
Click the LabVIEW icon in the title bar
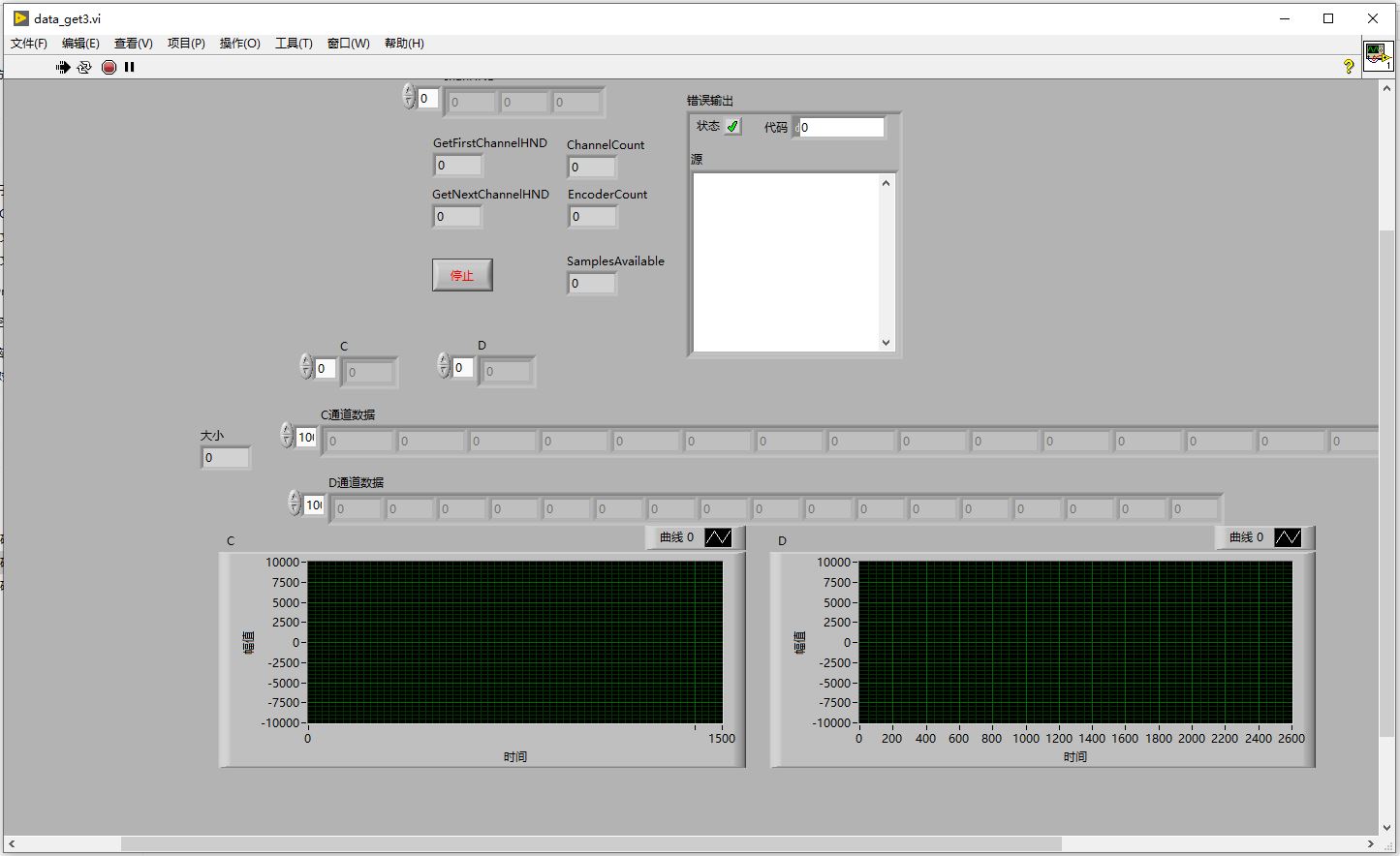pos(20,18)
